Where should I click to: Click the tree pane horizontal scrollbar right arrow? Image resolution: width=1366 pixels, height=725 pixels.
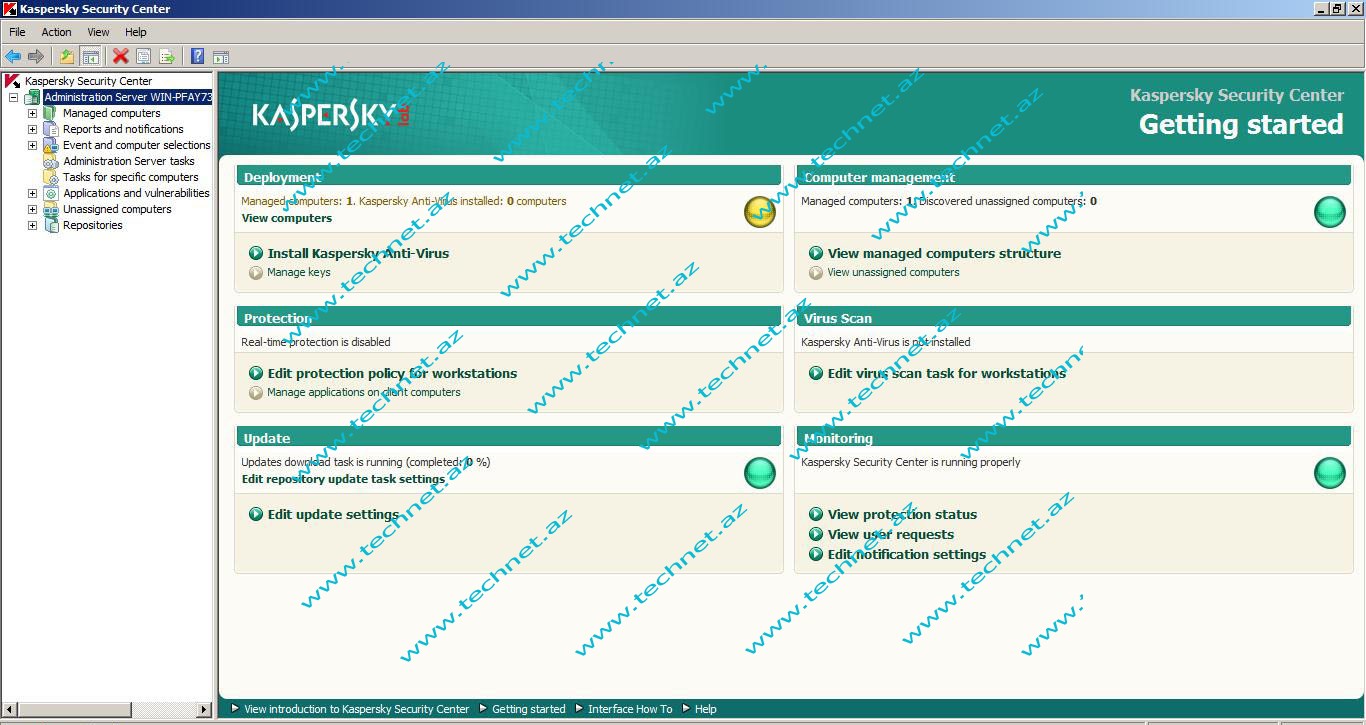(206, 709)
